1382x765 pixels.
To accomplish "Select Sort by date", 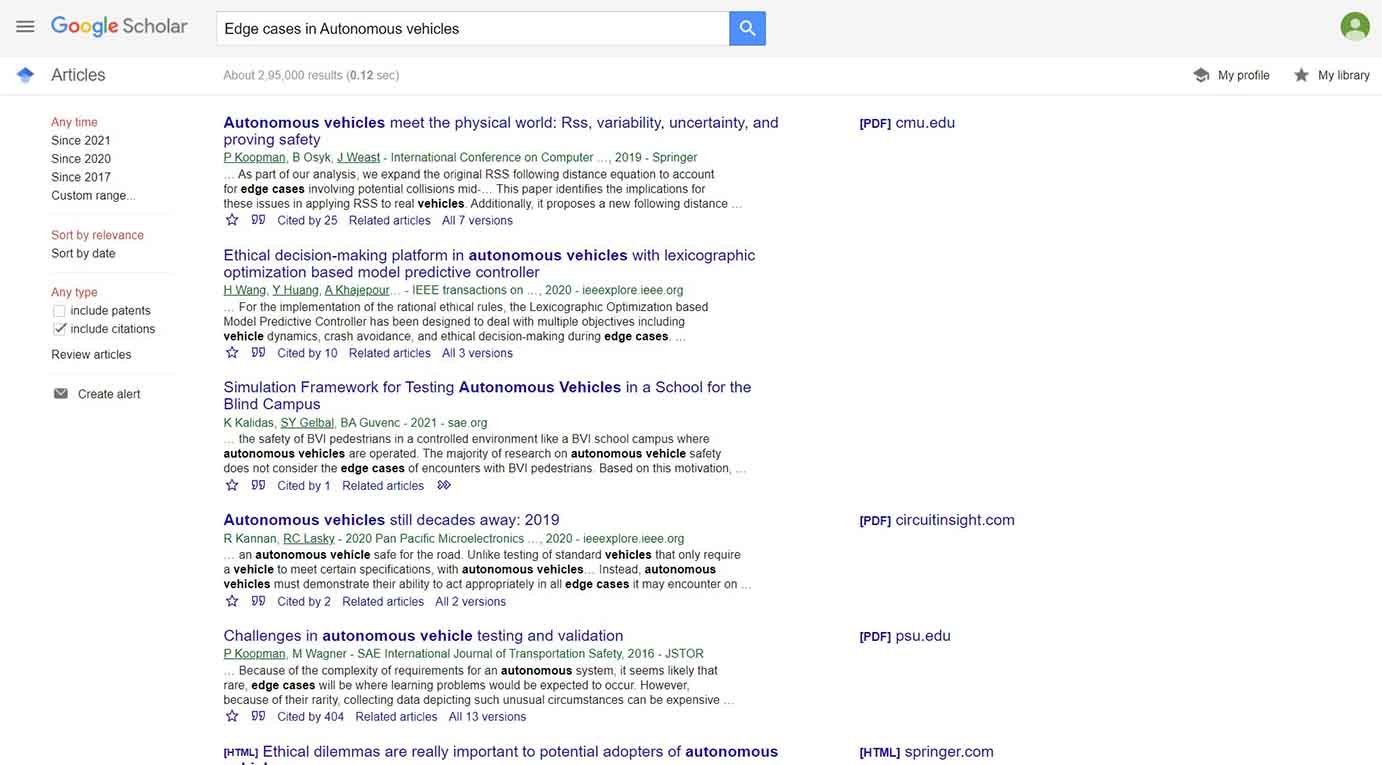I will click(83, 253).
